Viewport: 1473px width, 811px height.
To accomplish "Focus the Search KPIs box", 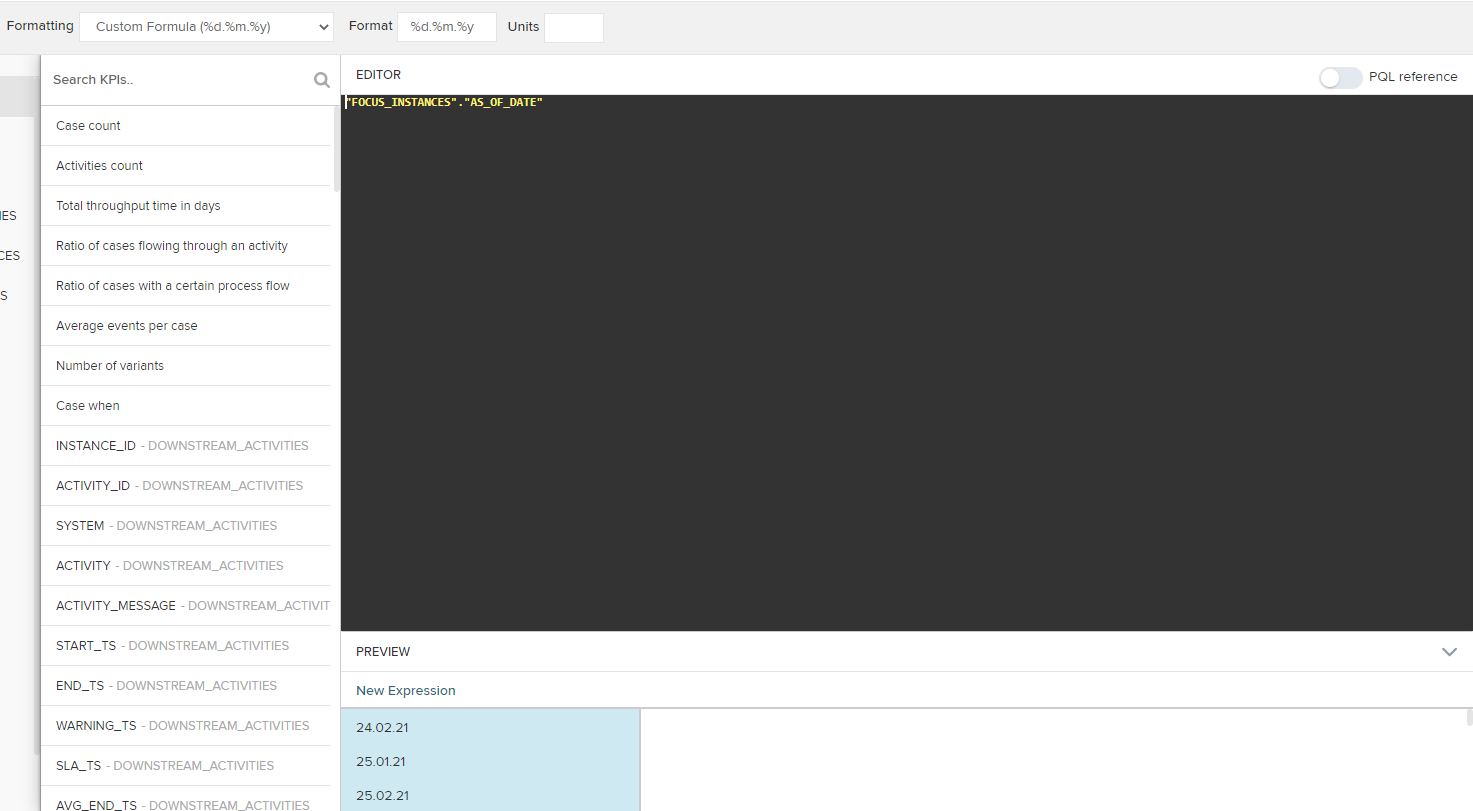I will click(x=180, y=80).
